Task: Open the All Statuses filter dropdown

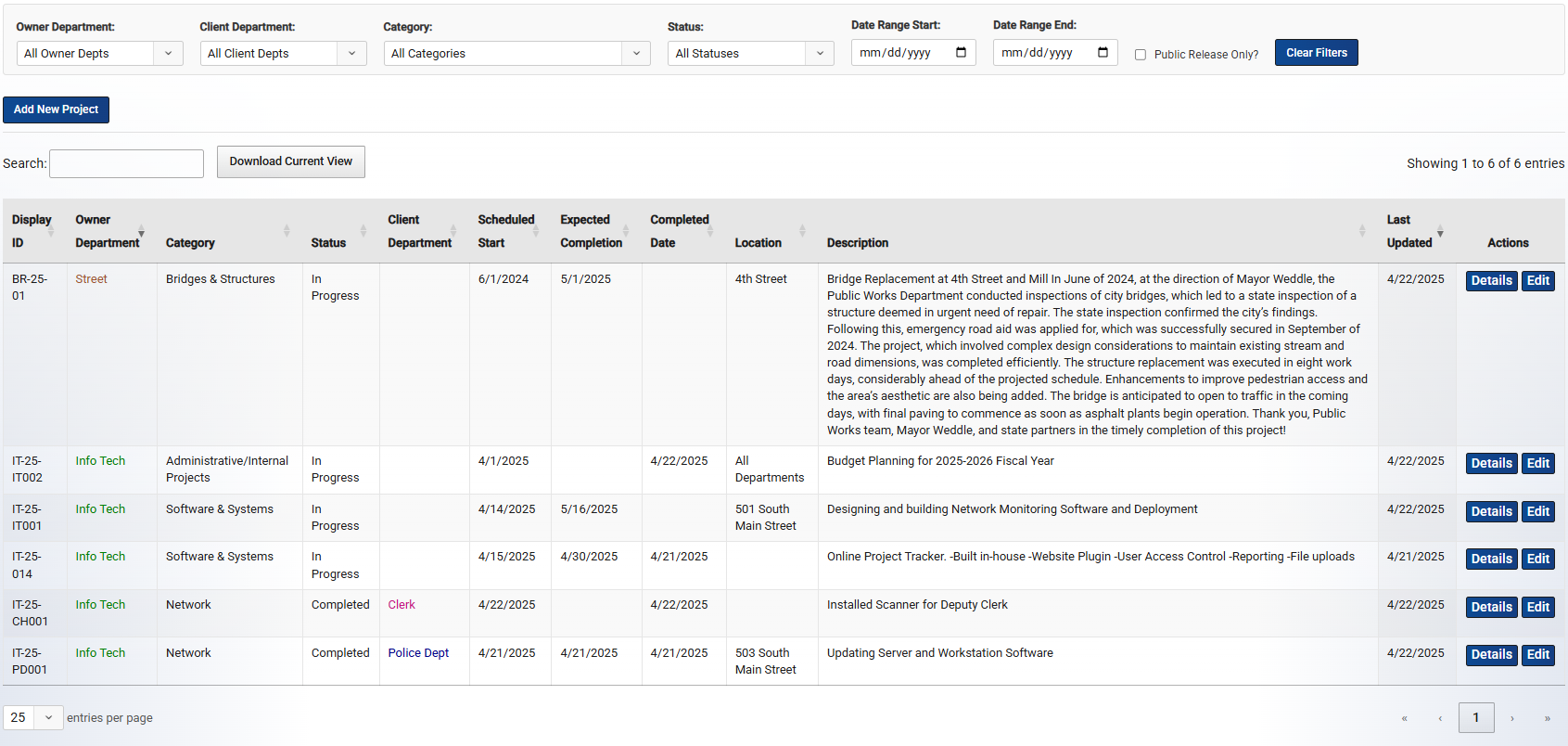Action: point(750,54)
